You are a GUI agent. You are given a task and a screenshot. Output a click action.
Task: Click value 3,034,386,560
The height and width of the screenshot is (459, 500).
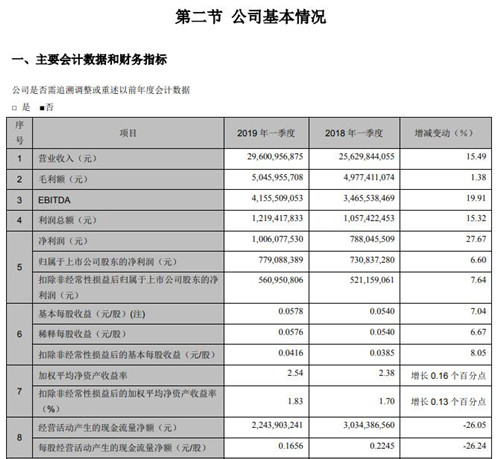[369, 425]
